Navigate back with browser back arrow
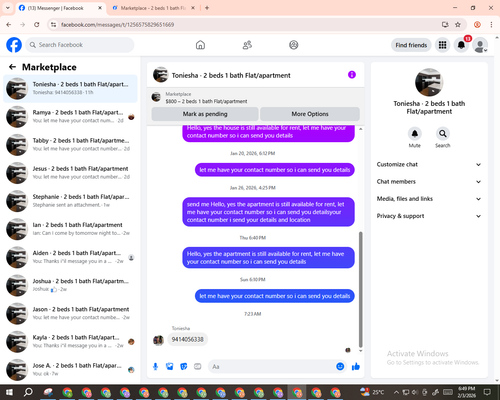The height and width of the screenshot is (400, 500). coord(9,25)
